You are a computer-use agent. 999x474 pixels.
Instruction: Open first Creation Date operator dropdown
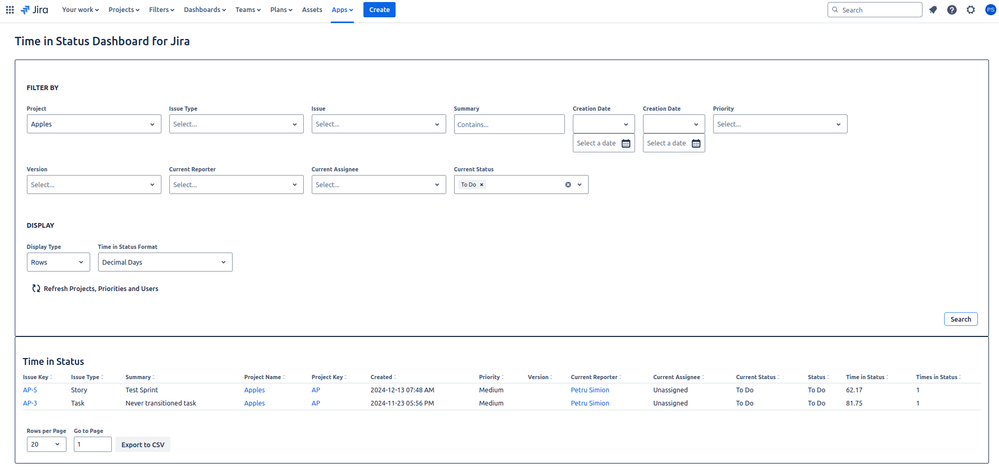[604, 124]
